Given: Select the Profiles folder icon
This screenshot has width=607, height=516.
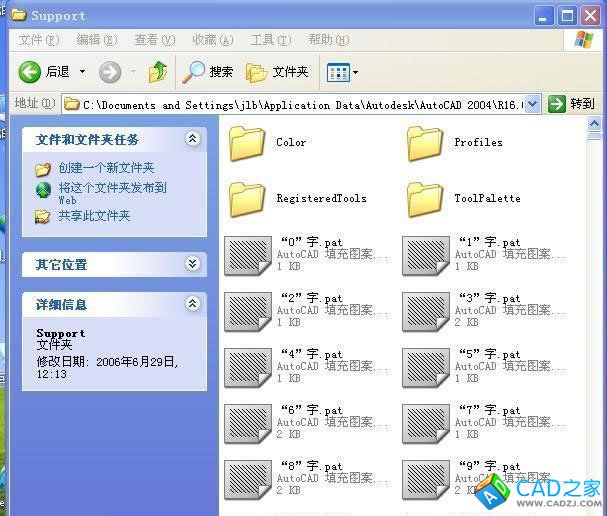Looking at the screenshot, I should 425,143.
